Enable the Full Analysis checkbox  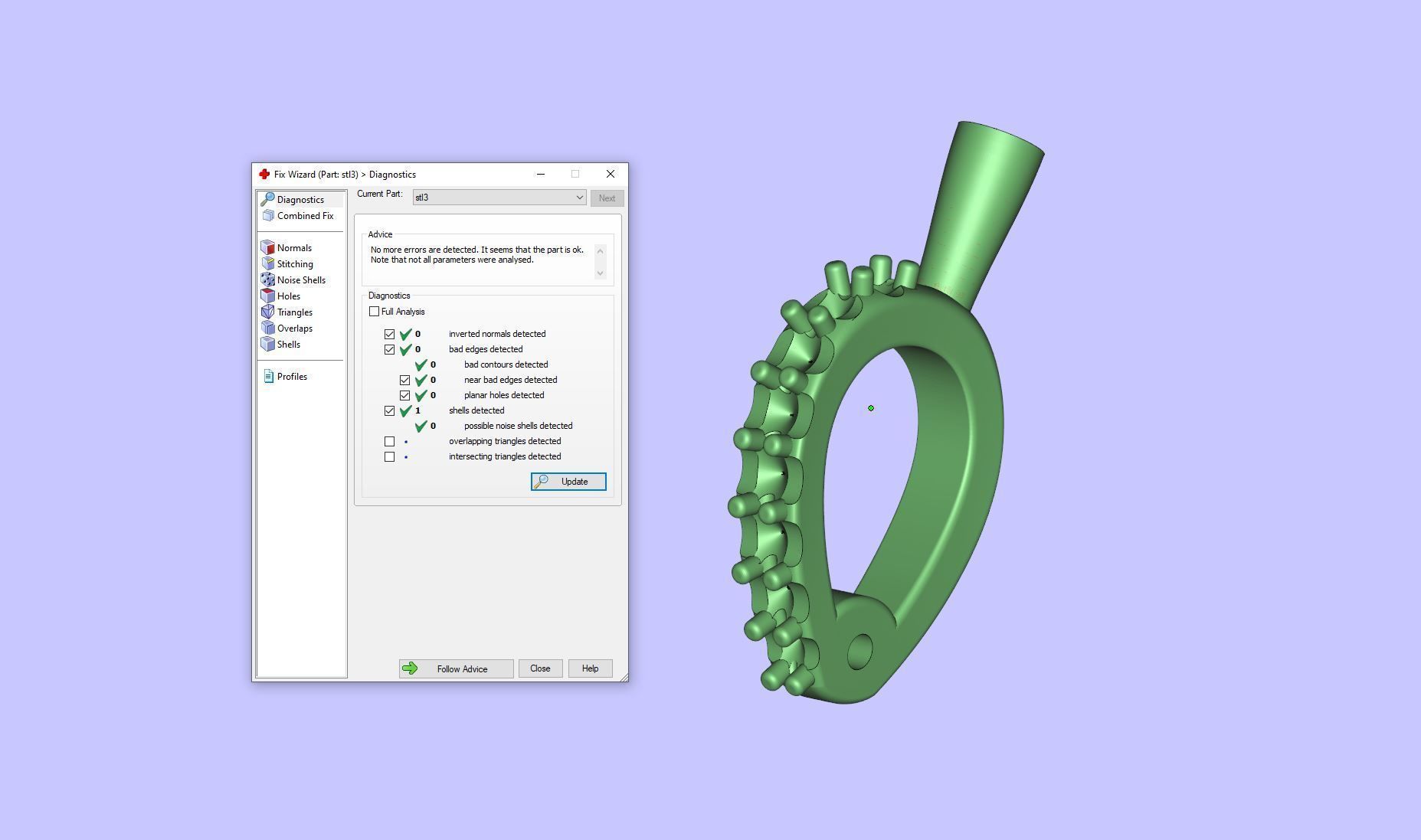pyautogui.click(x=374, y=312)
